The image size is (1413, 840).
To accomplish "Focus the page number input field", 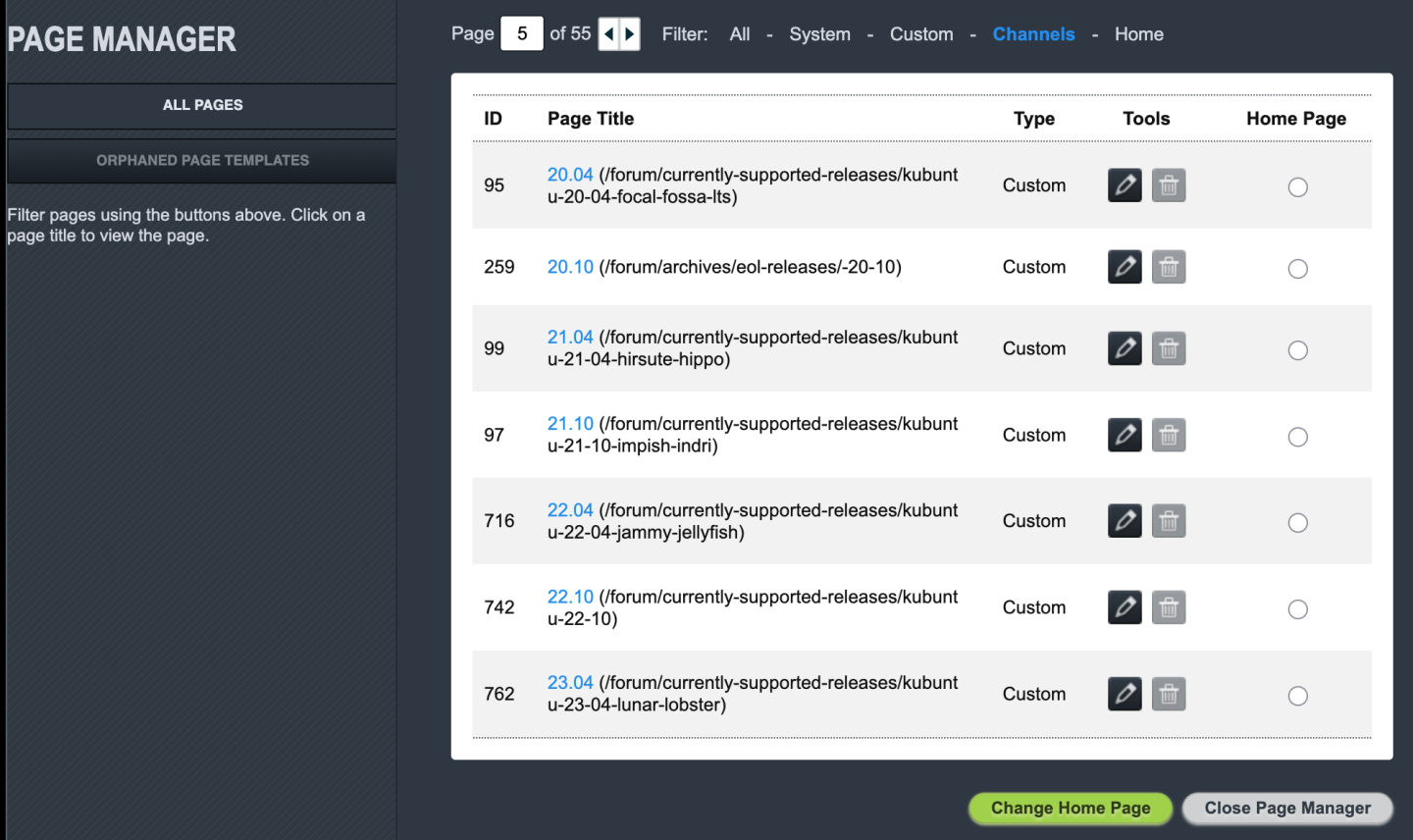I will point(522,34).
